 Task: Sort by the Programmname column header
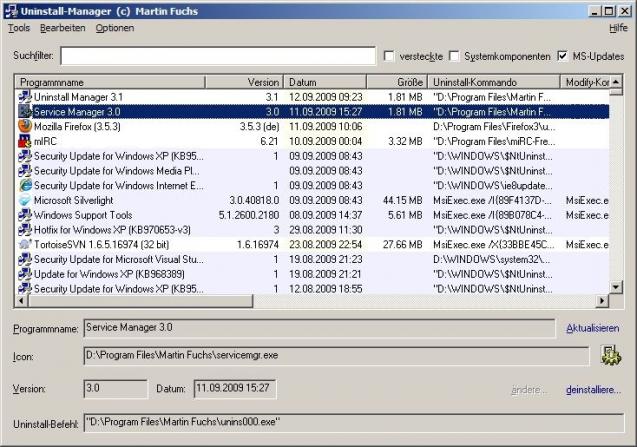coord(110,82)
